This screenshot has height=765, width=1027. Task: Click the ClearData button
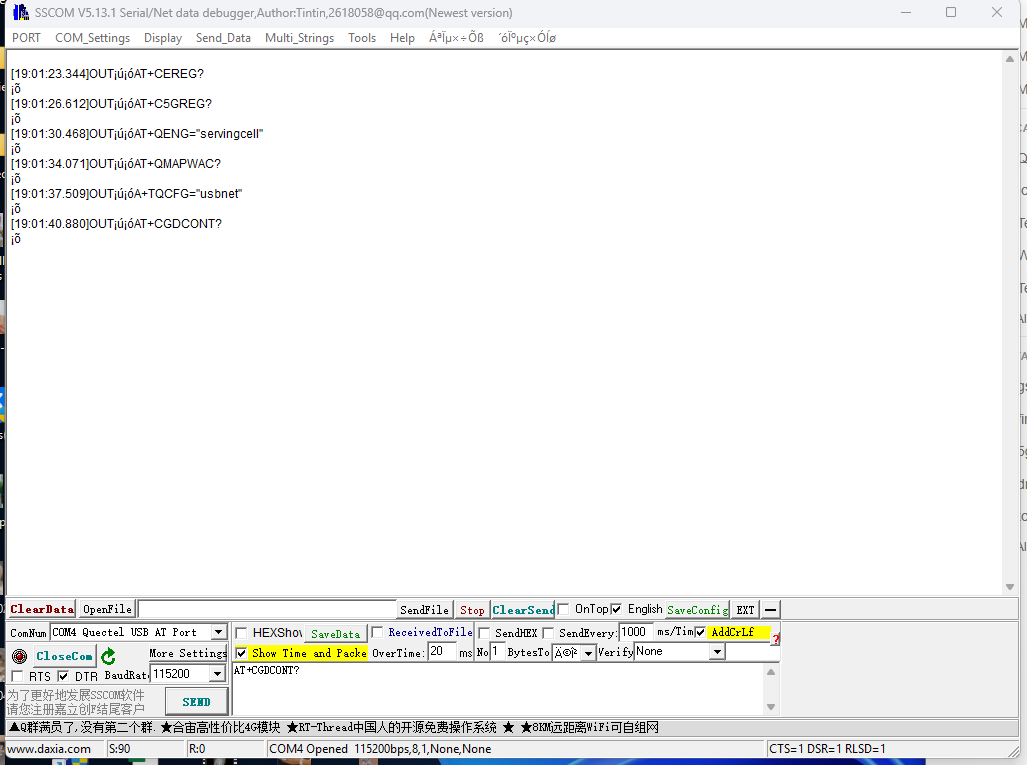click(42, 609)
